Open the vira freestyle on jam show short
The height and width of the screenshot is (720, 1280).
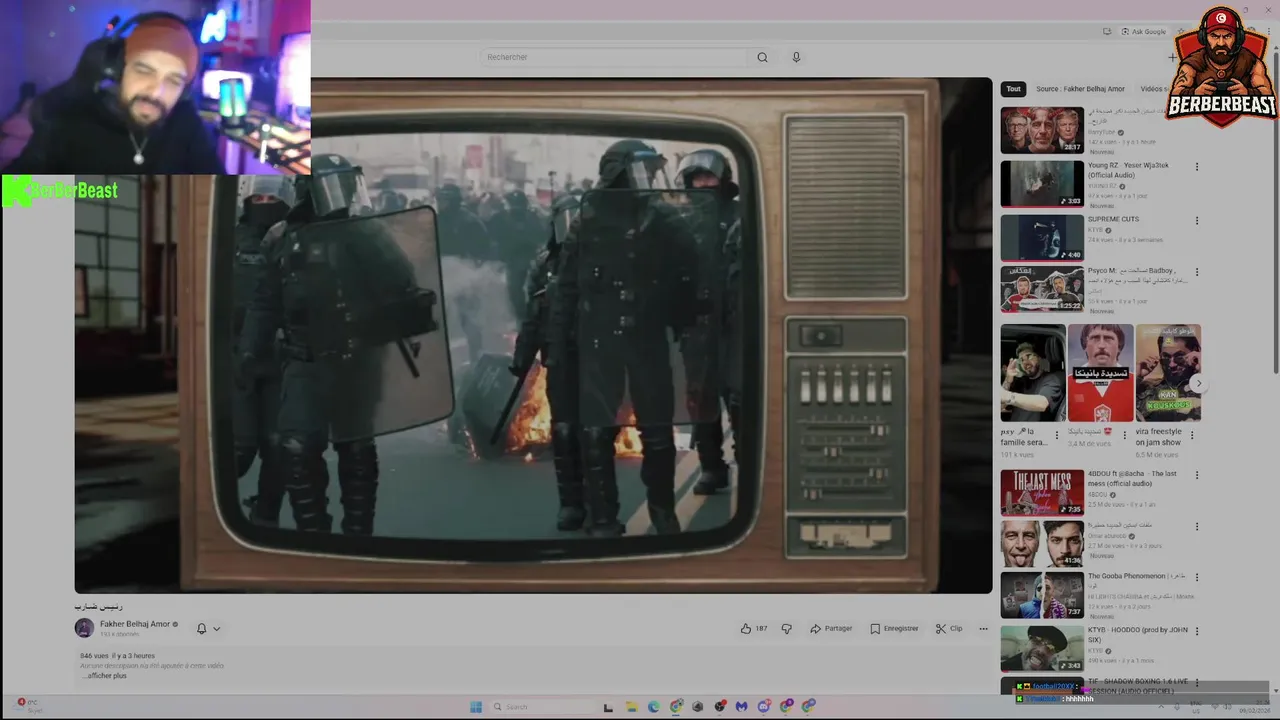point(1168,372)
